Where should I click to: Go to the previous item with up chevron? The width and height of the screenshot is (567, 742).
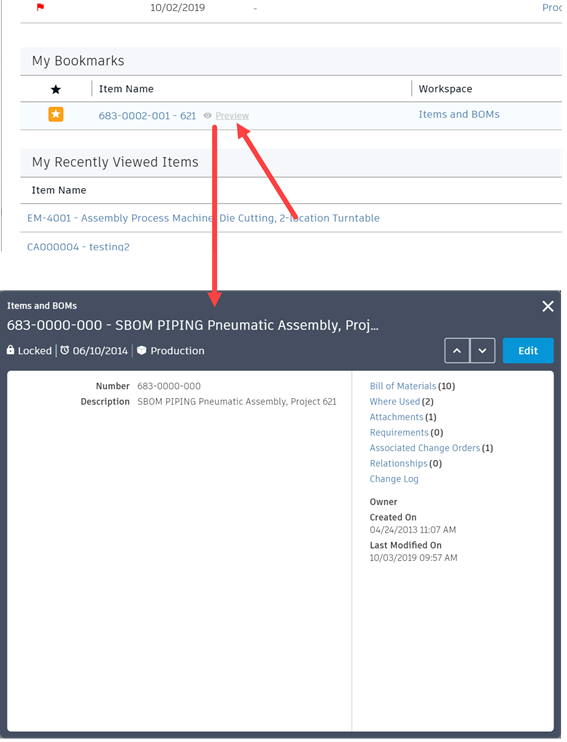[x=457, y=351]
